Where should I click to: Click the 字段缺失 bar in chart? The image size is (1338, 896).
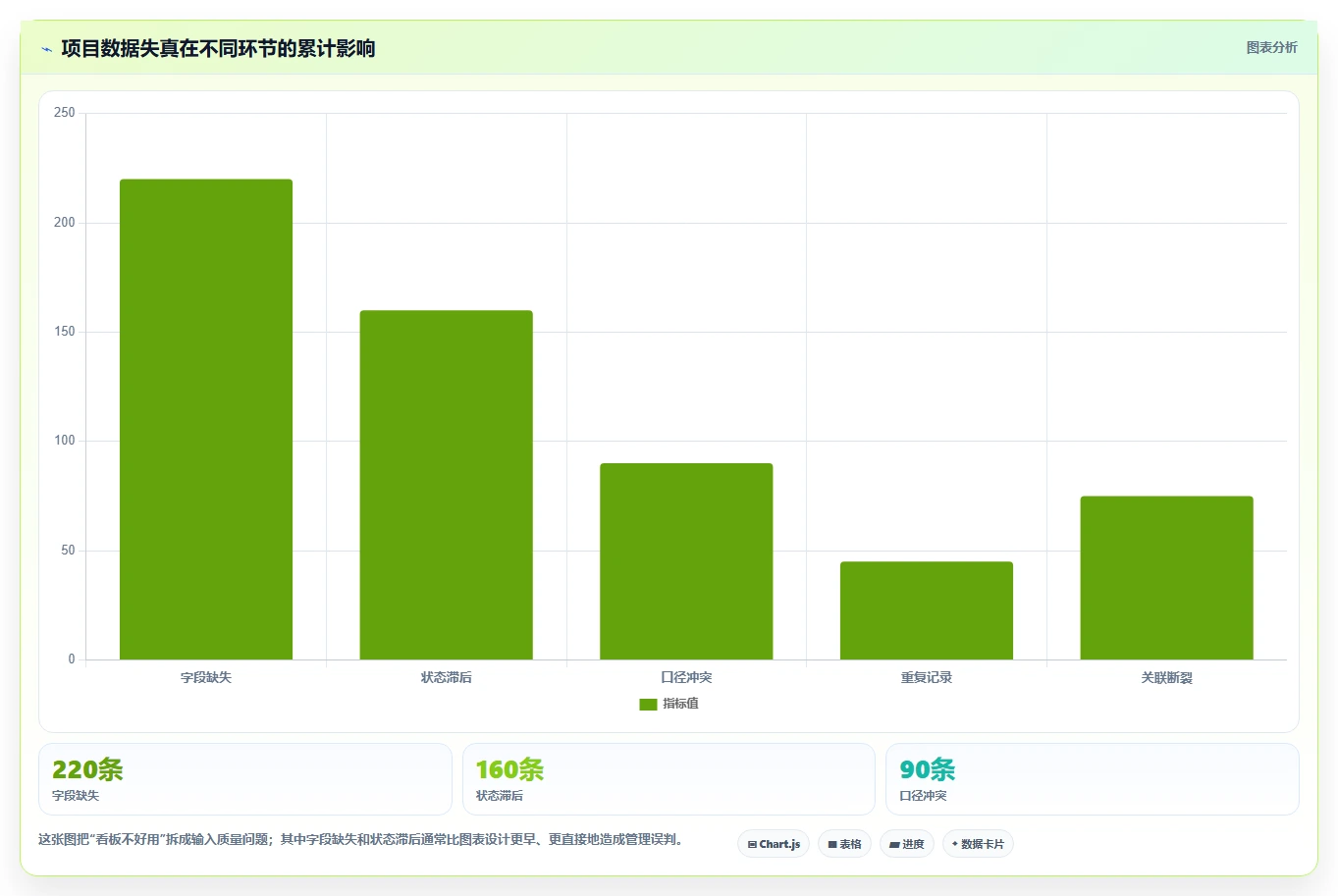(206, 419)
